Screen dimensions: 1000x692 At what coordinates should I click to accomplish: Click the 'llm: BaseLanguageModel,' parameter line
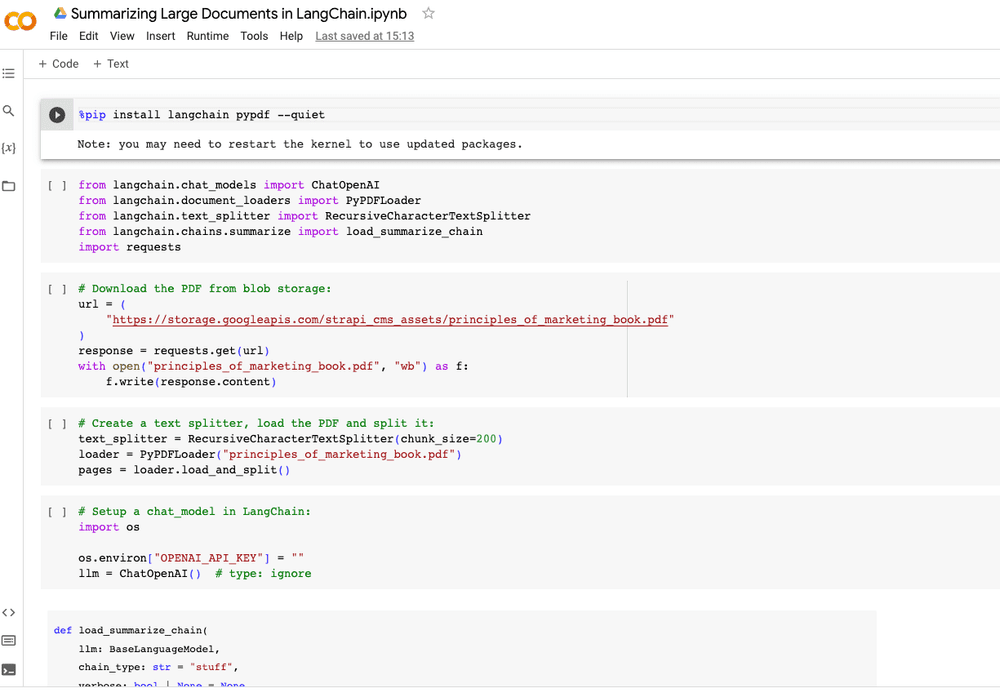pyautogui.click(x=149, y=649)
